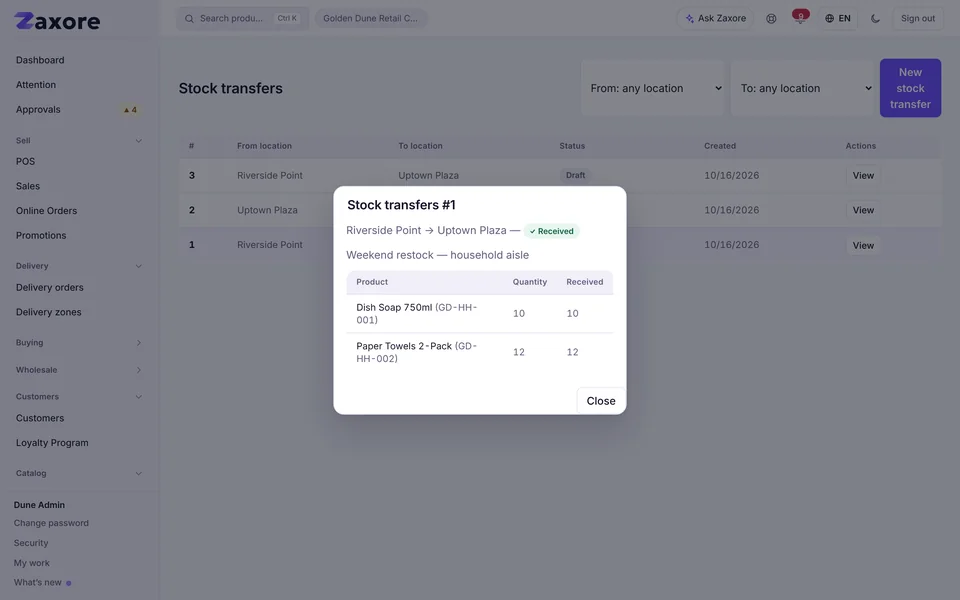The width and height of the screenshot is (960, 600).
Task: Click Dish Soap 750ml product row
Action: [479, 313]
